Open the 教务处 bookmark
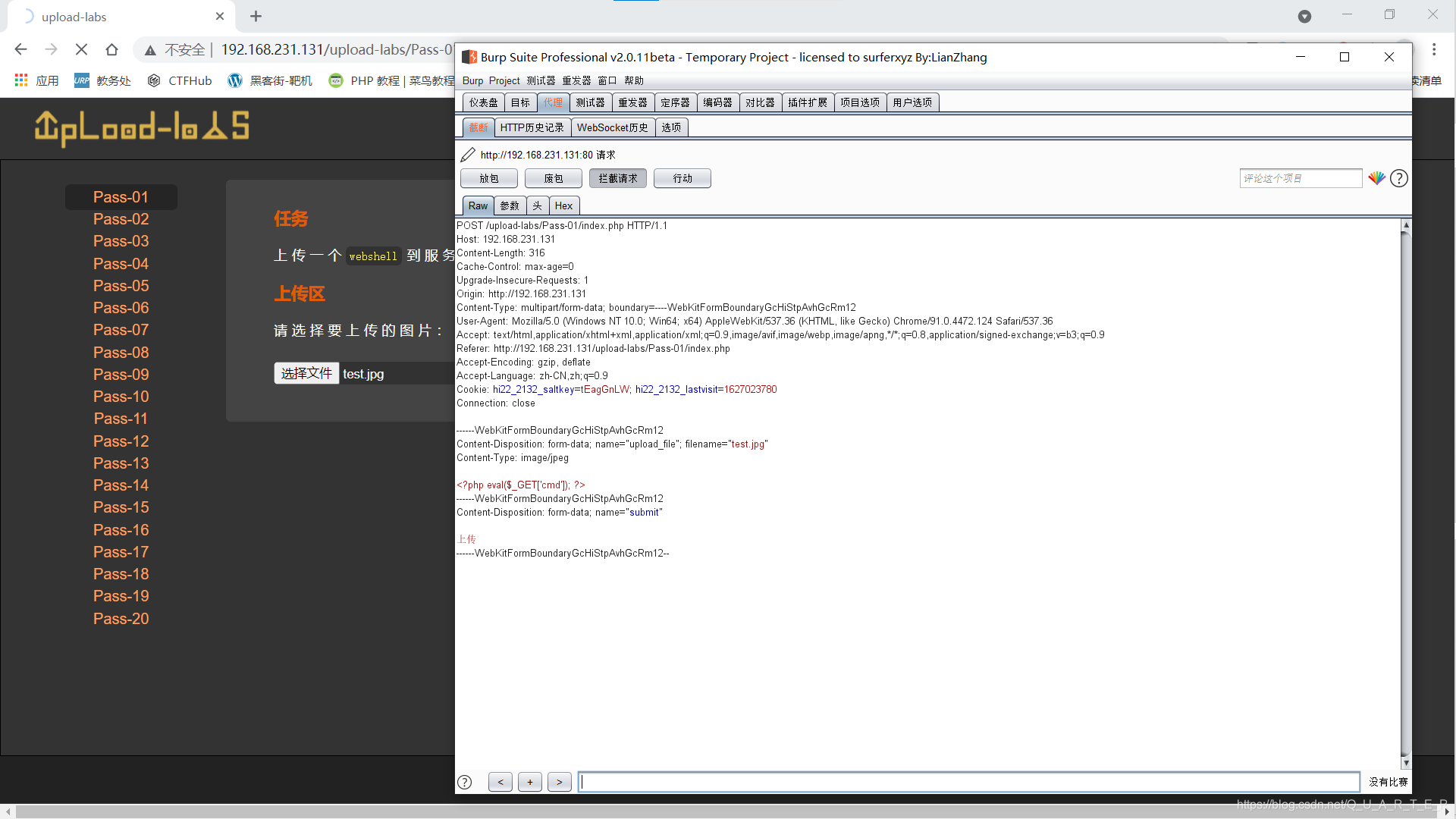The height and width of the screenshot is (819, 1456). 102,80
